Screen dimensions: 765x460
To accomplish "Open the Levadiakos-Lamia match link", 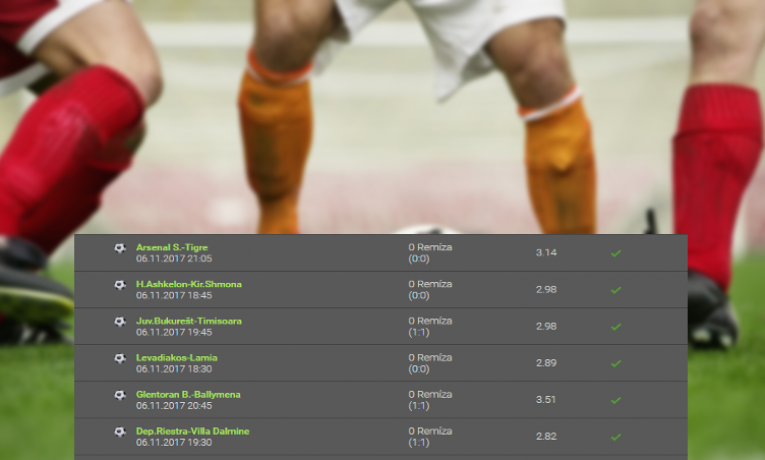I will point(177,358).
